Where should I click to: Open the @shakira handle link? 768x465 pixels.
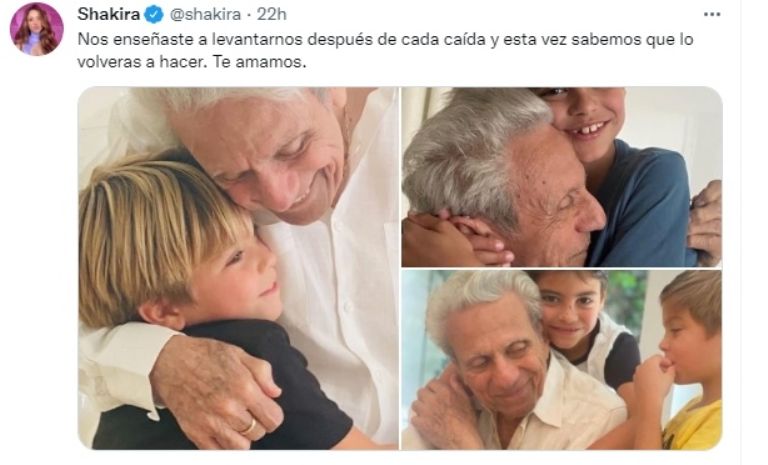pyautogui.click(x=205, y=15)
